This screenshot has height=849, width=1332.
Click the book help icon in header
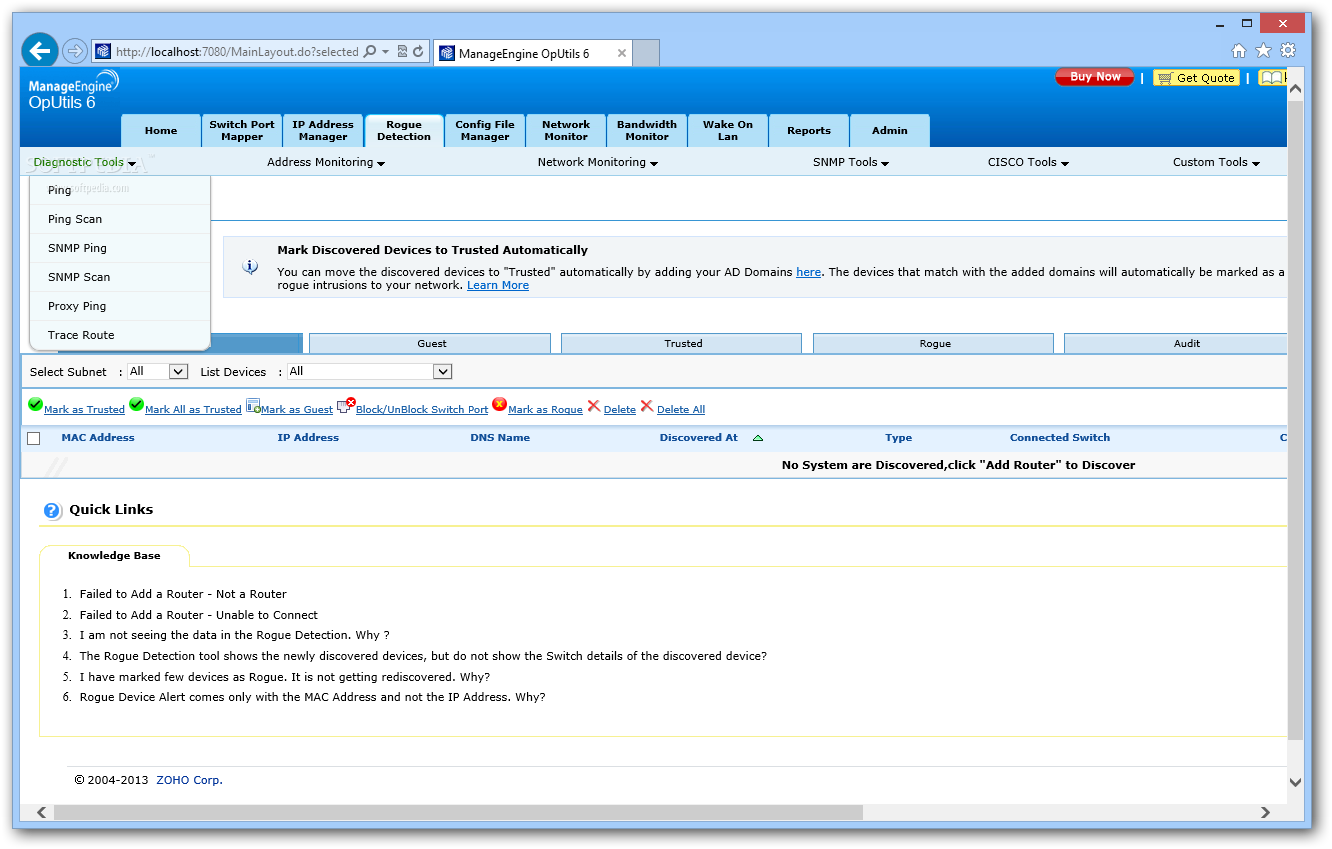click(x=1271, y=78)
